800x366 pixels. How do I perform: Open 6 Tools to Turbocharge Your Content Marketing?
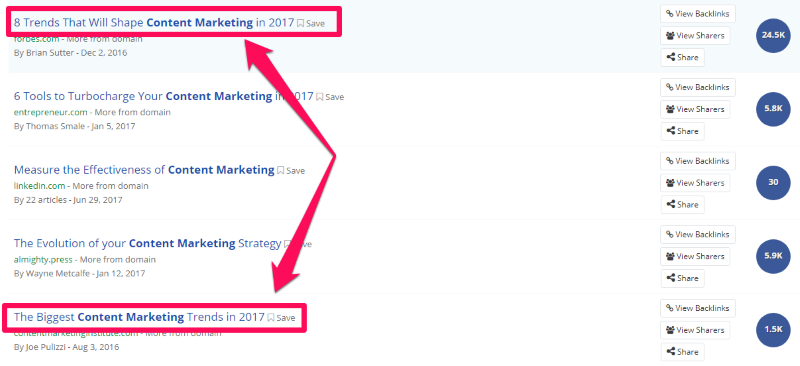(163, 96)
